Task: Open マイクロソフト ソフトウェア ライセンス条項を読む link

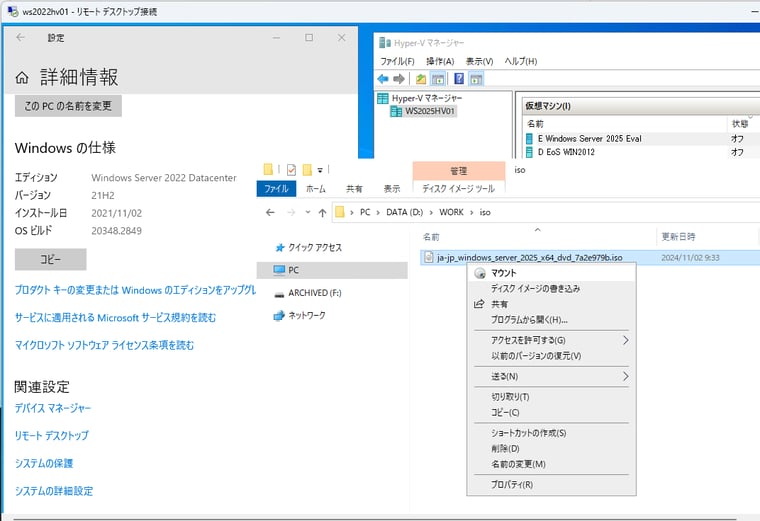Action: coord(104,345)
